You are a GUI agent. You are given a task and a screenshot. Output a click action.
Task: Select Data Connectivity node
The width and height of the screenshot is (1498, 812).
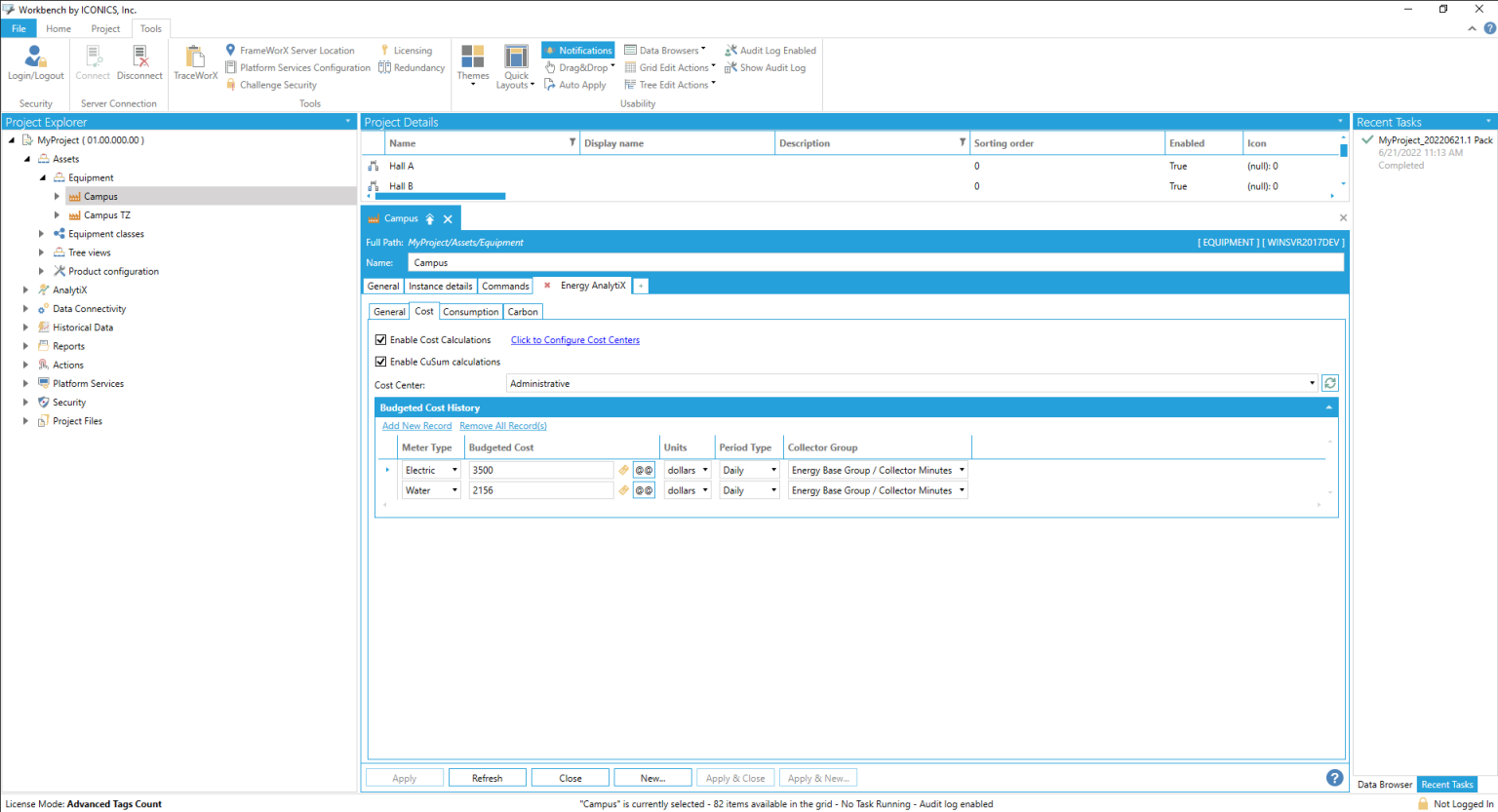click(x=89, y=309)
